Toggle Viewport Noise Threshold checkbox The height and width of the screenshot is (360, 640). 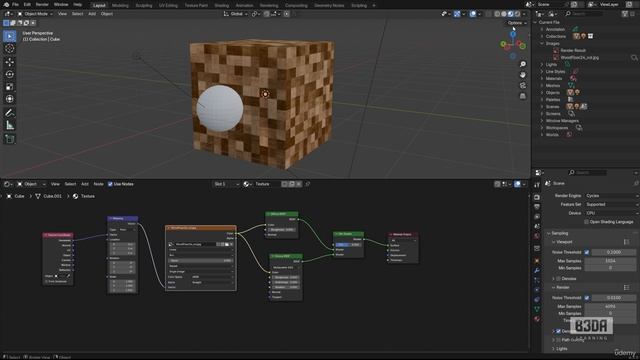coord(587,252)
